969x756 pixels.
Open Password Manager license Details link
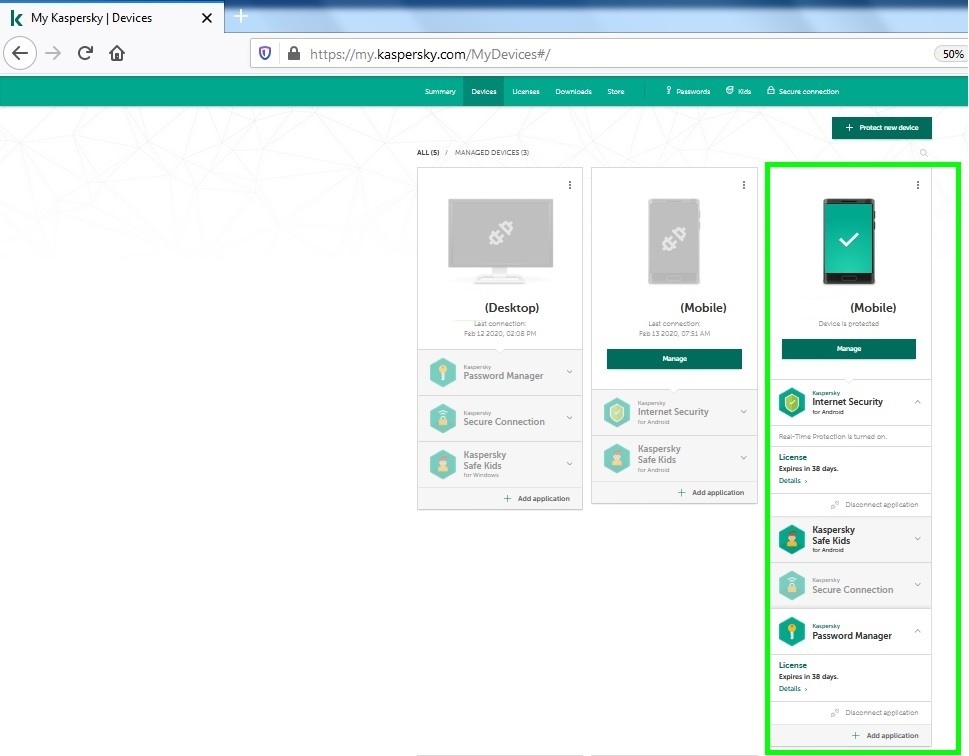click(x=793, y=689)
